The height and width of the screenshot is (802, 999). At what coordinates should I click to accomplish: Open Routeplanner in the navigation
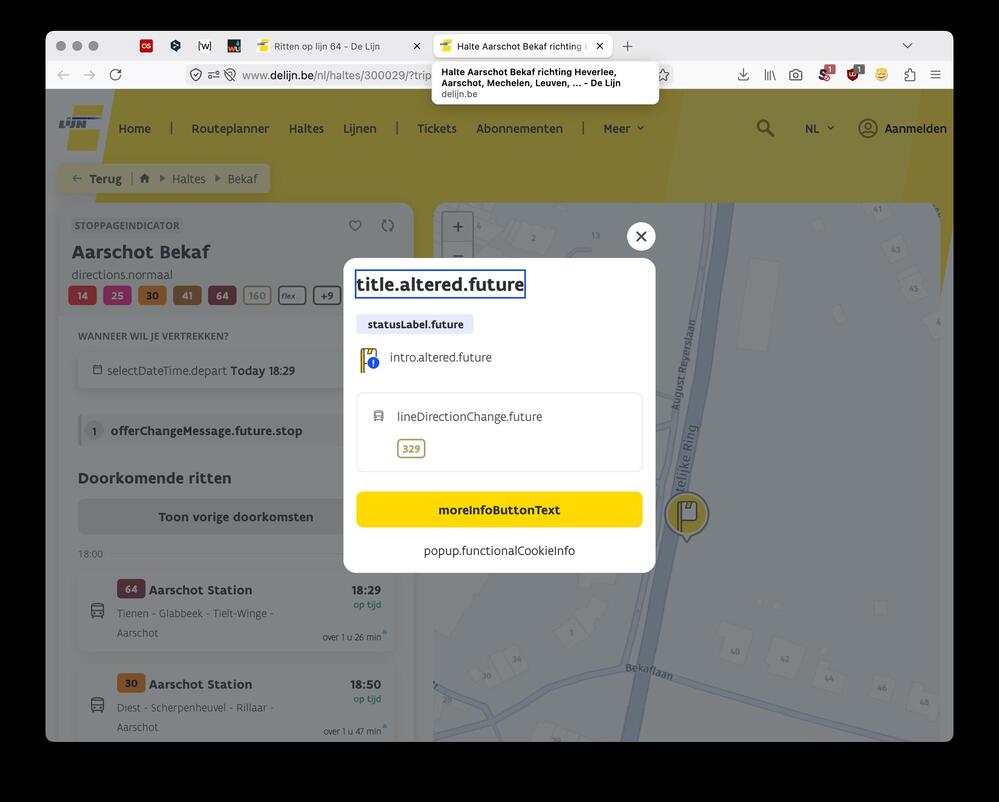230,129
